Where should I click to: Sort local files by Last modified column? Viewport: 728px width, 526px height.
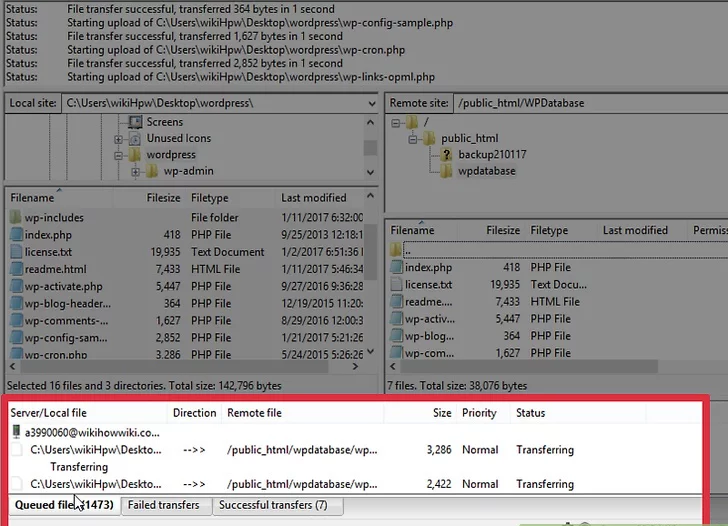click(314, 198)
